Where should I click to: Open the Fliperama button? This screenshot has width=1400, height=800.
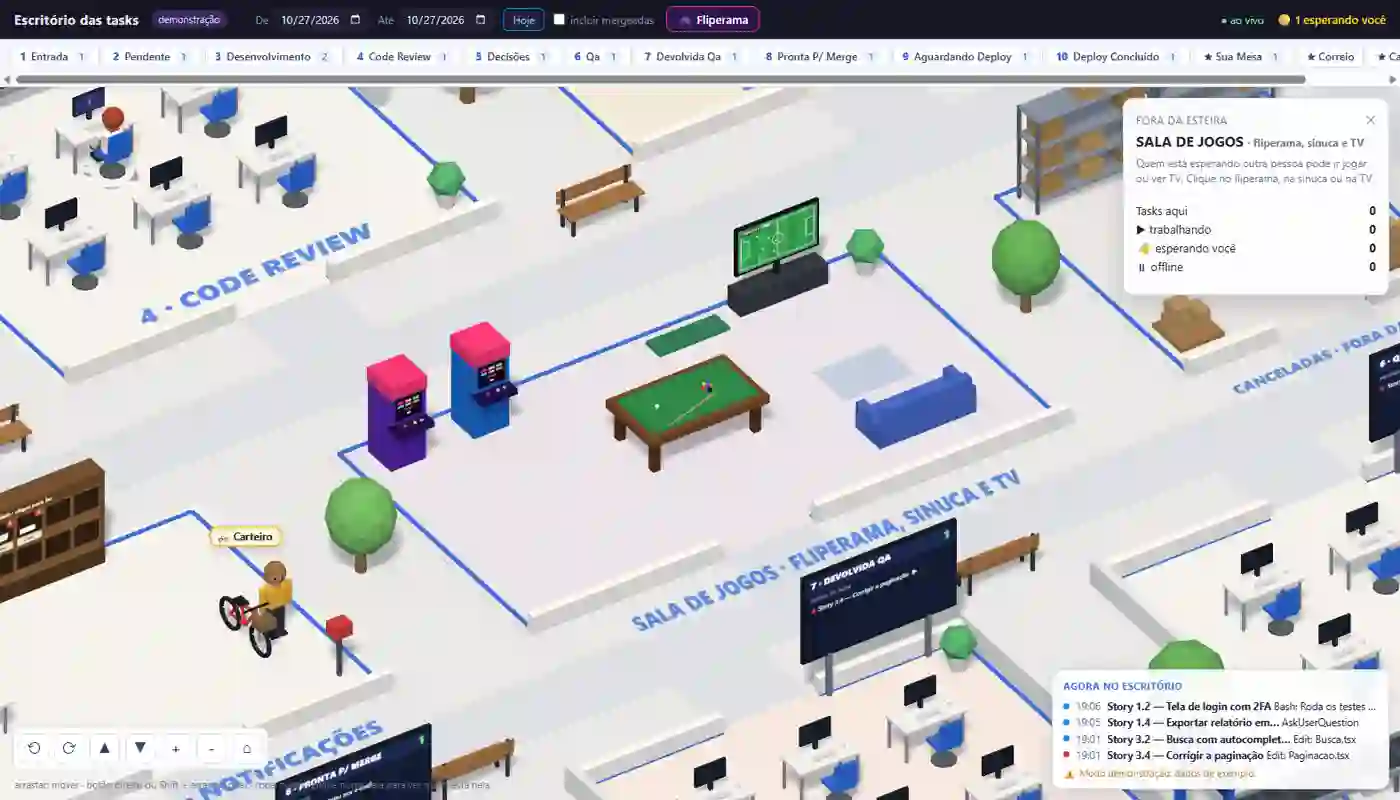tap(713, 20)
